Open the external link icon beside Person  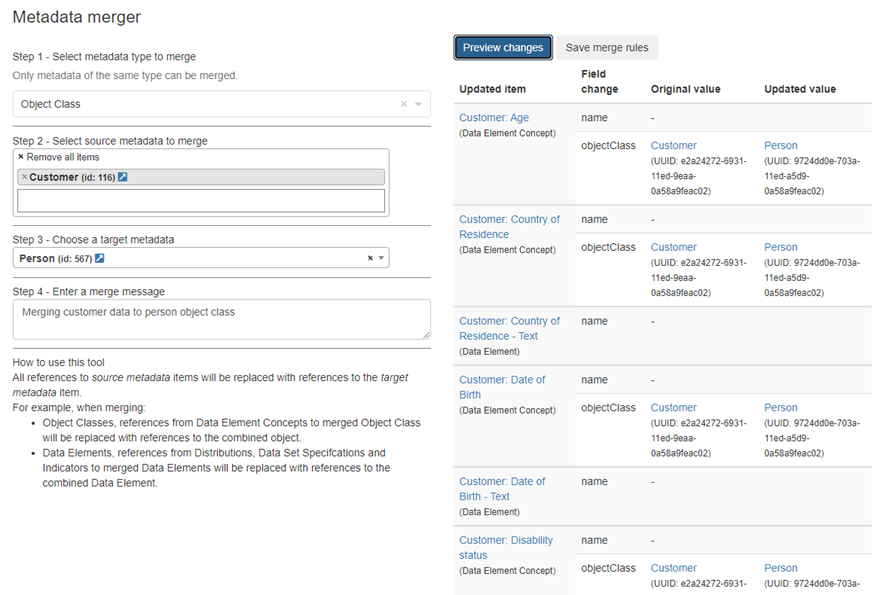click(100, 258)
